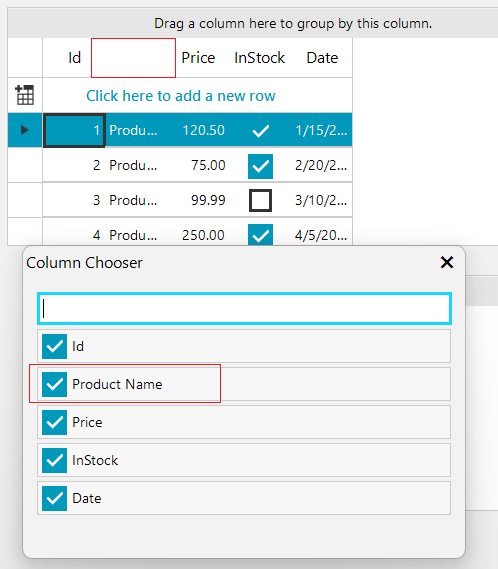Screen dimensions: 498x569
Task: Select the 75.00 price cell
Action: 204,165
